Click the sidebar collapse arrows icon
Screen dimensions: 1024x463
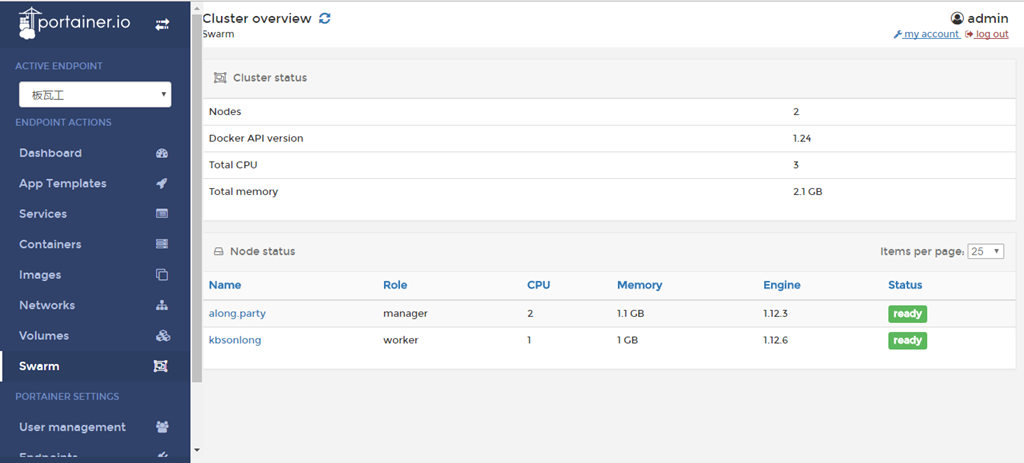point(162,24)
